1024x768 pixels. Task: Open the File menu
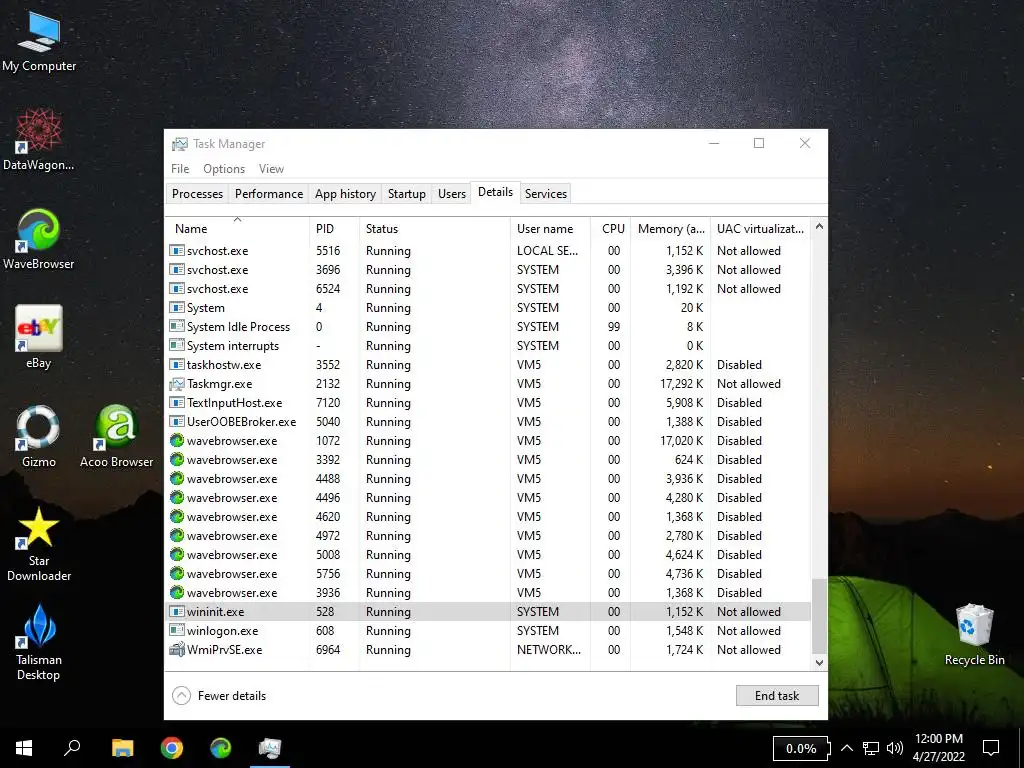(180, 168)
